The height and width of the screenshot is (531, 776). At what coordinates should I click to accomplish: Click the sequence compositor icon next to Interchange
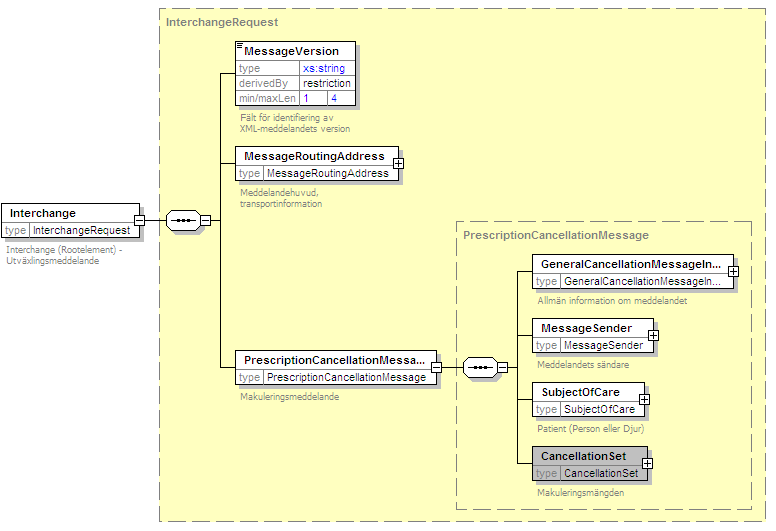[181, 221]
